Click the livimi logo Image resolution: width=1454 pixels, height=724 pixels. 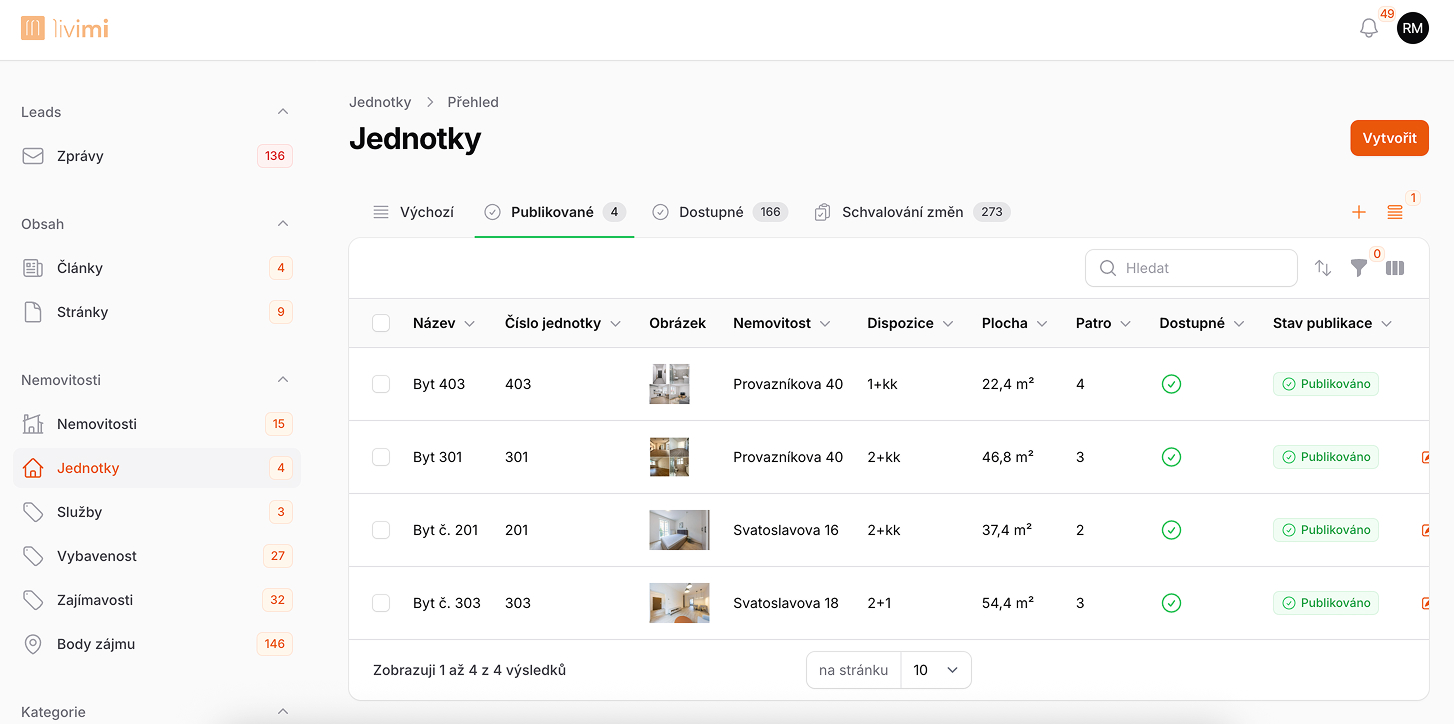tap(64, 28)
